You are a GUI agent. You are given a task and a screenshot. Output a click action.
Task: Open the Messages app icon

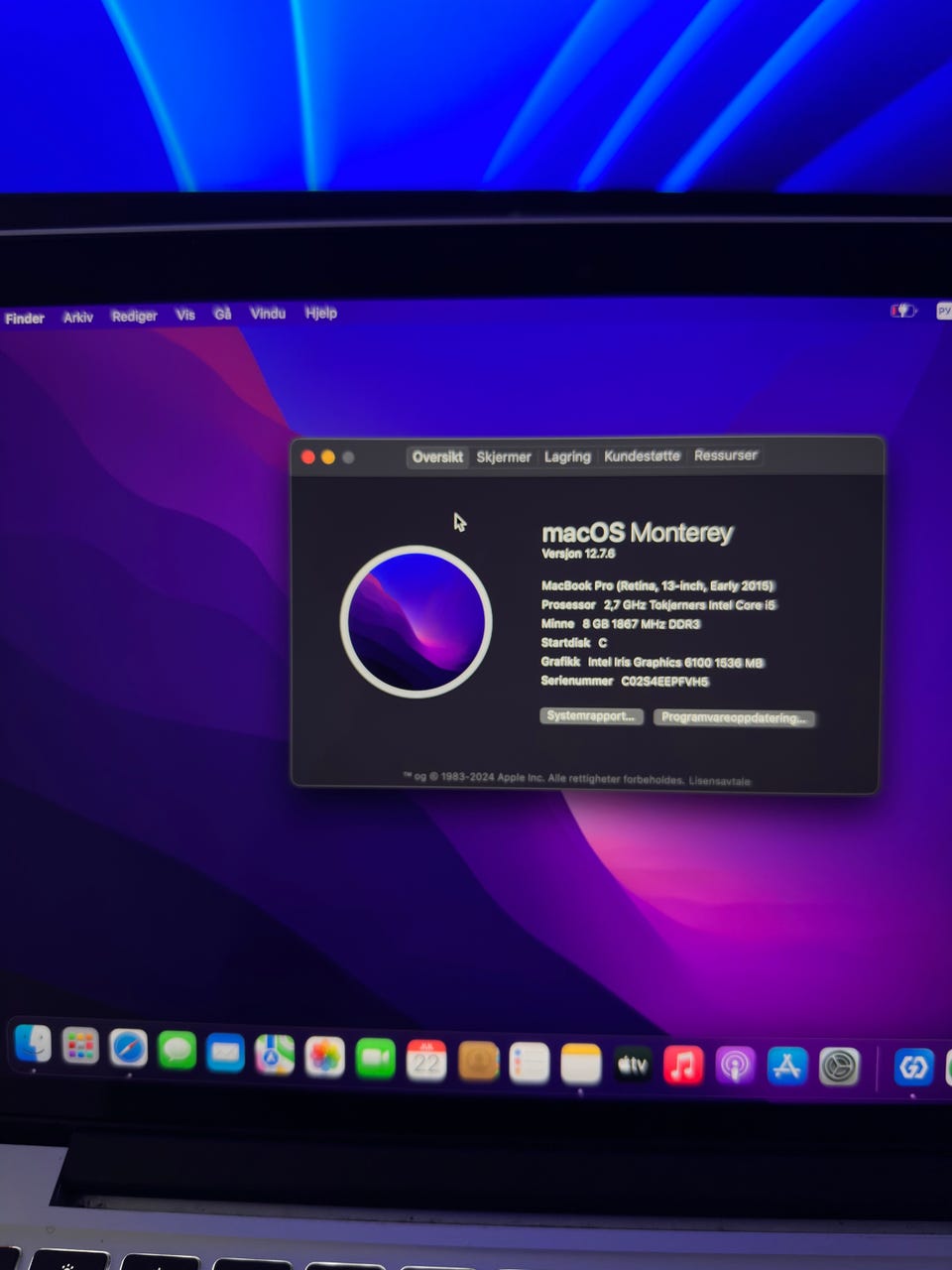178,1050
